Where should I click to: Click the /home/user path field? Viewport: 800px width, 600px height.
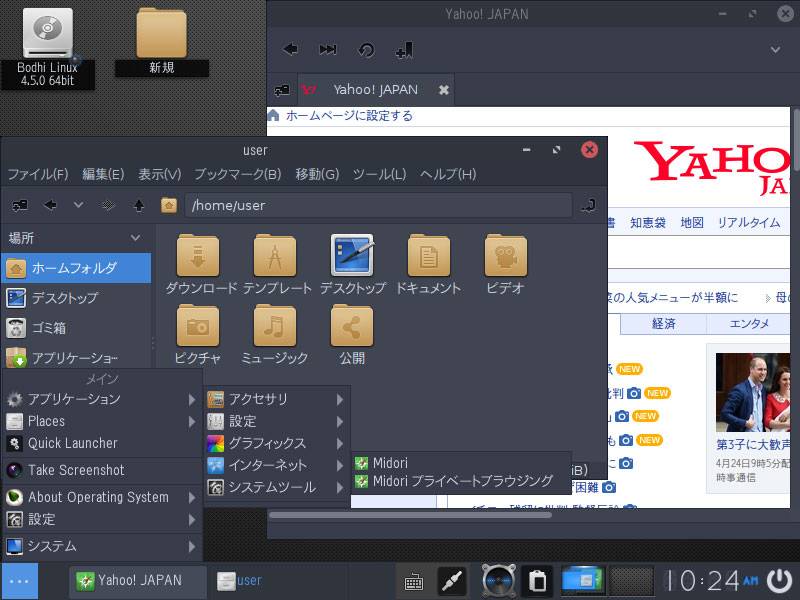pos(378,205)
